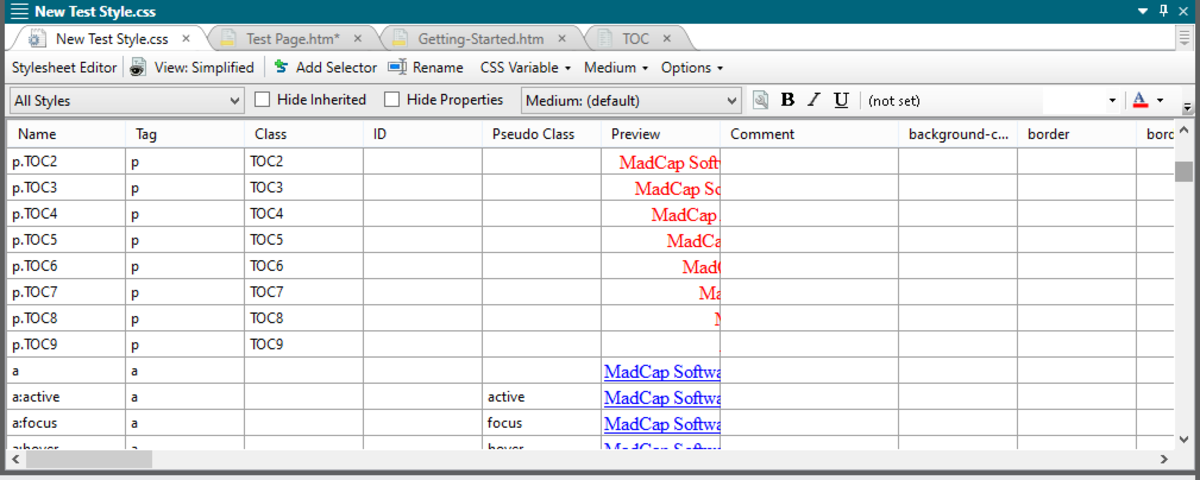The height and width of the screenshot is (480, 1200).
Task: Click the Rename toolbar icon
Action: (x=397, y=67)
